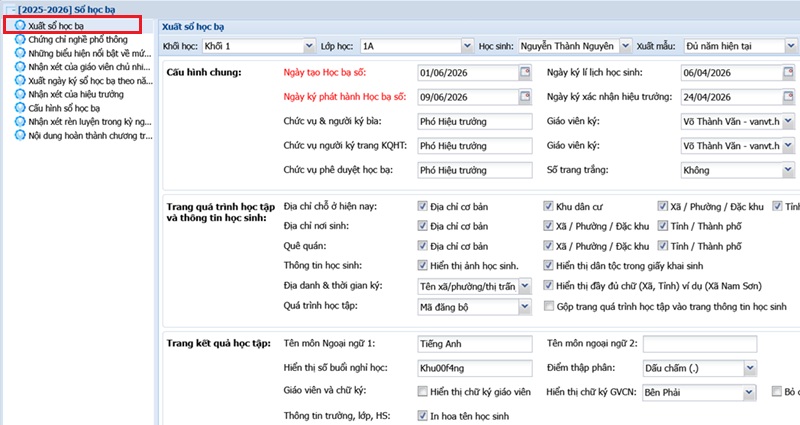The image size is (800, 425).
Task: Open calendar for Ngày ký phát hành Học bạ số
Action: pos(525,96)
